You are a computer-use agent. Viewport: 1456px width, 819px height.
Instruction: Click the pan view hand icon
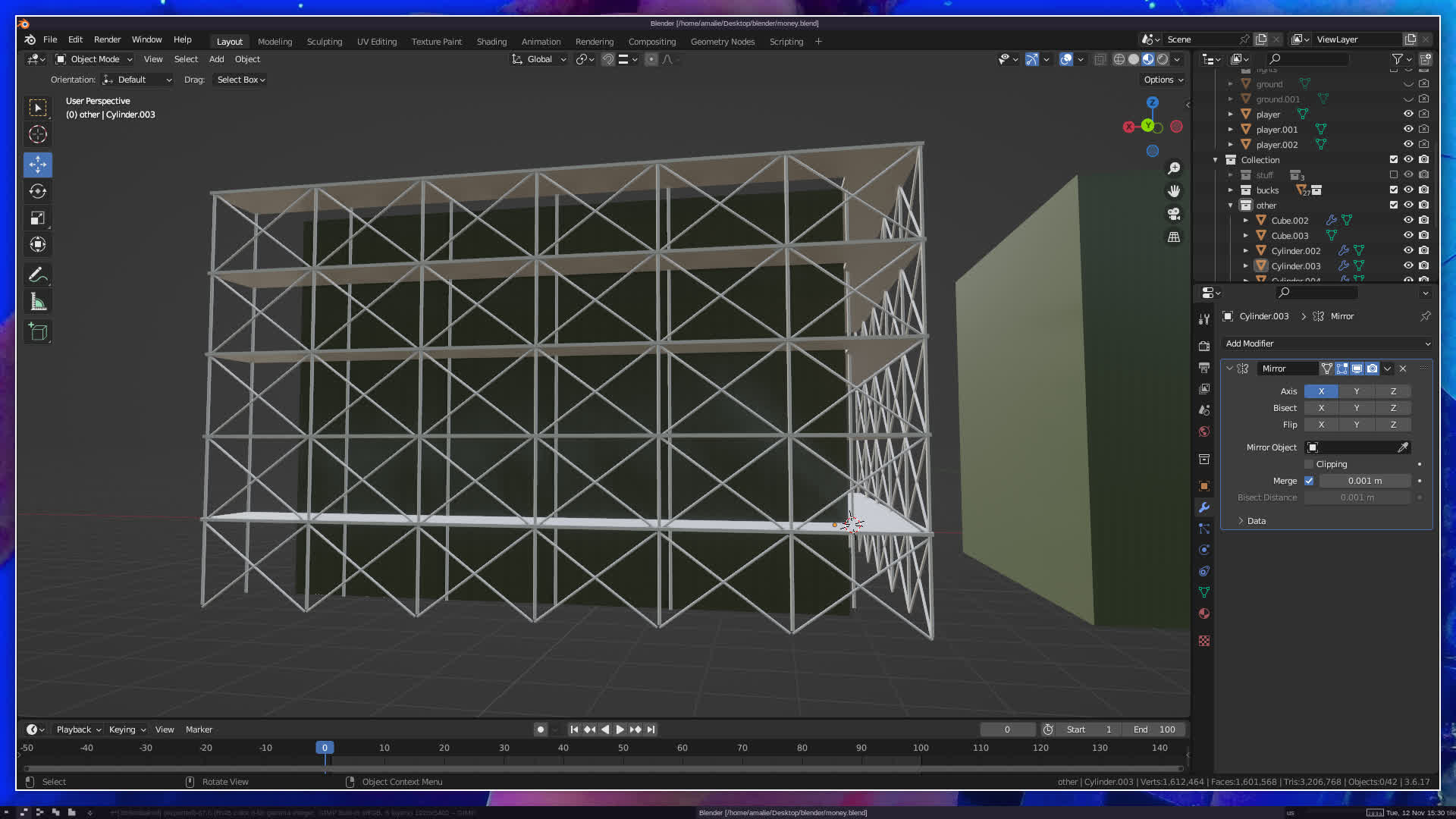coord(1174,191)
